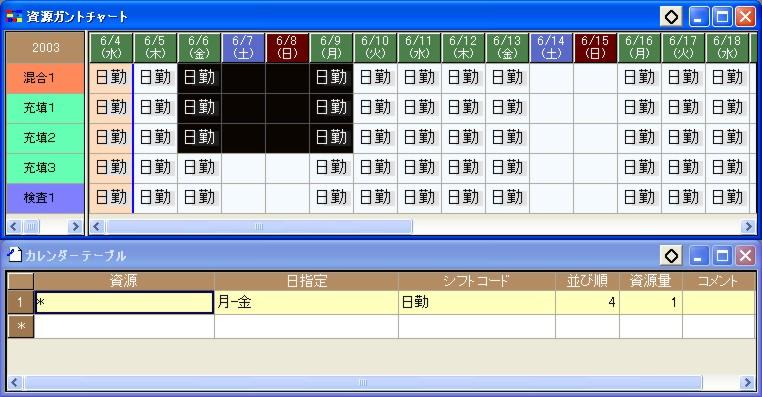Click the diamond icon in Resource Gantt window
The height and width of the screenshot is (397, 762).
point(671,17)
